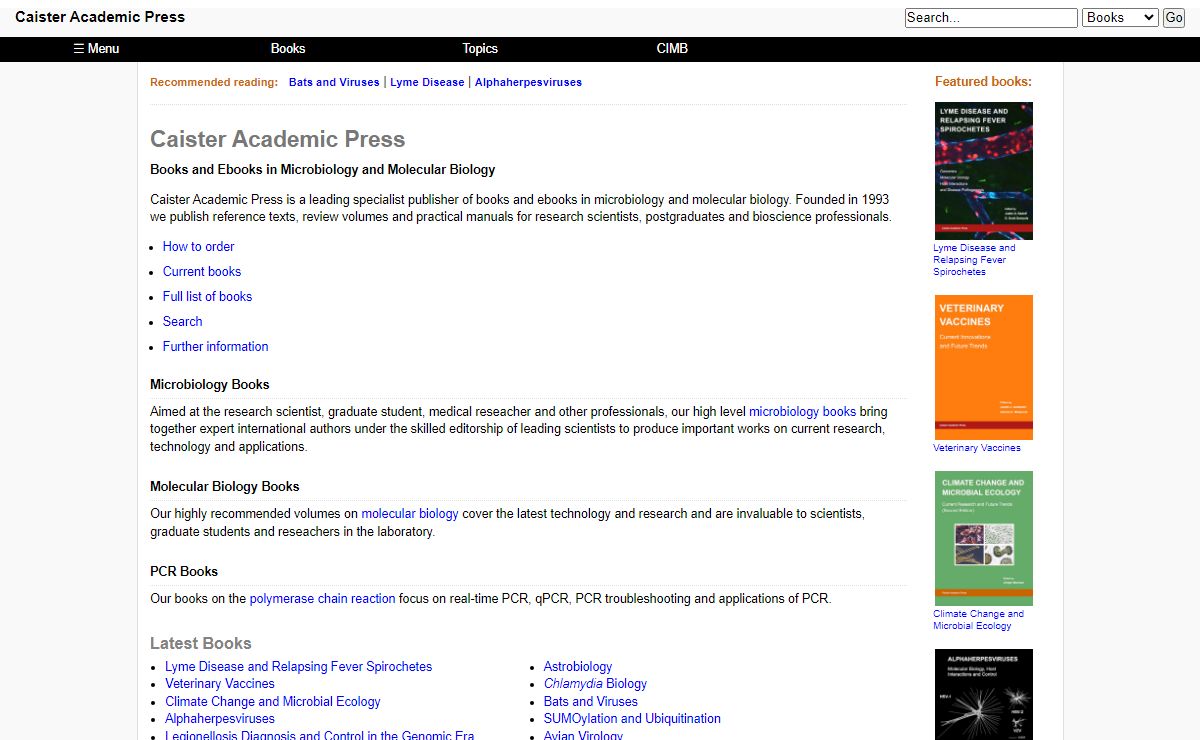Screen dimensions: 1200x740
Task: Open Veterinary Vaccines in Latest Books list
Action: [x=219, y=683]
